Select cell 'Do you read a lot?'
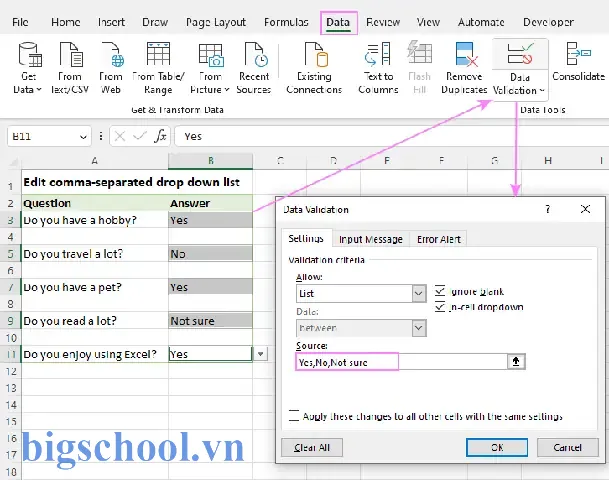The width and height of the screenshot is (609, 480). 95,321
